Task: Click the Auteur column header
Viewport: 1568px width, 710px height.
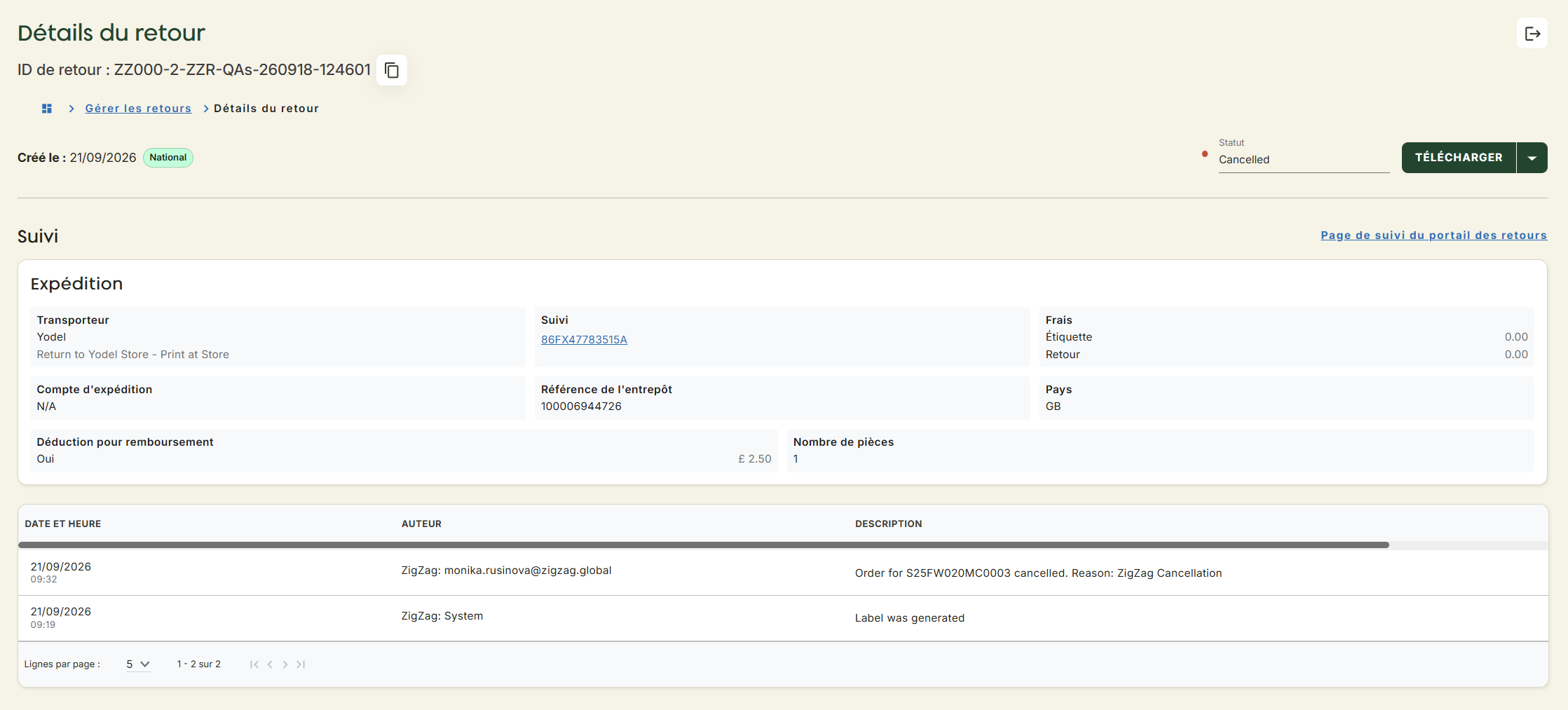Action: point(421,524)
